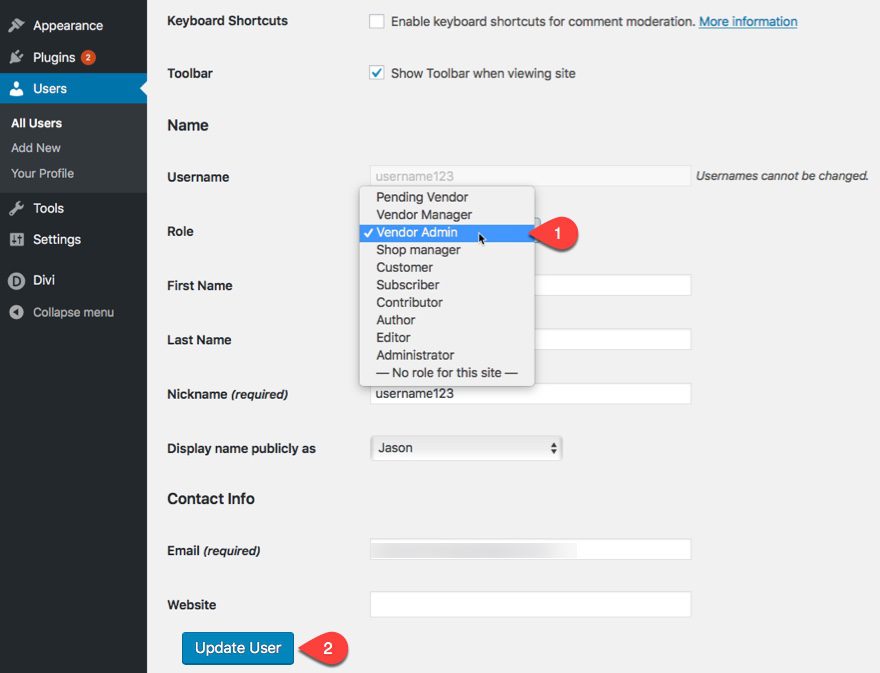Open the More information link
Screen dimensions: 880x673
[748, 21]
